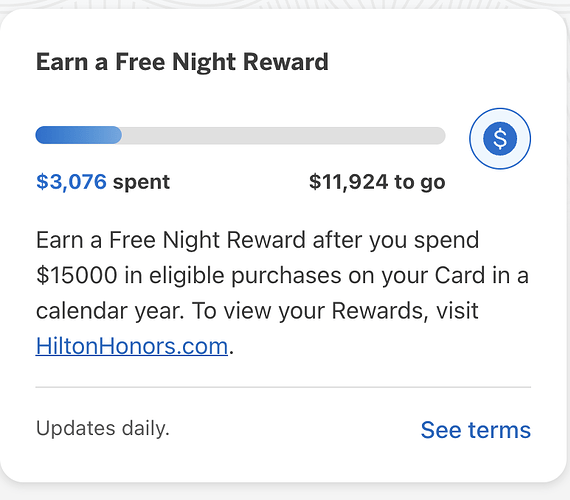Click the light ring around the dollar icon

pos(500,116)
